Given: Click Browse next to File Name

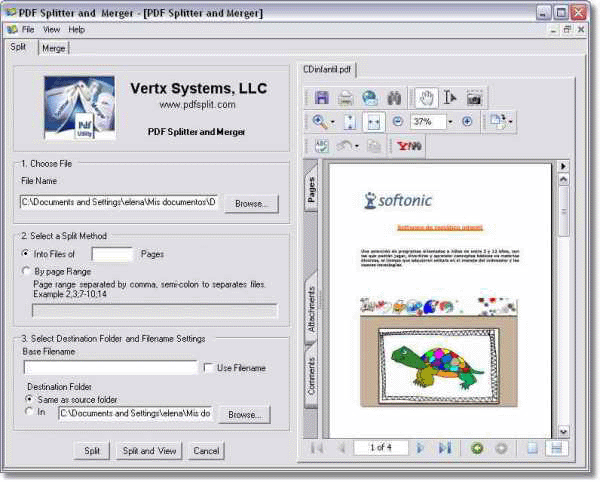Looking at the screenshot, I should [251, 204].
